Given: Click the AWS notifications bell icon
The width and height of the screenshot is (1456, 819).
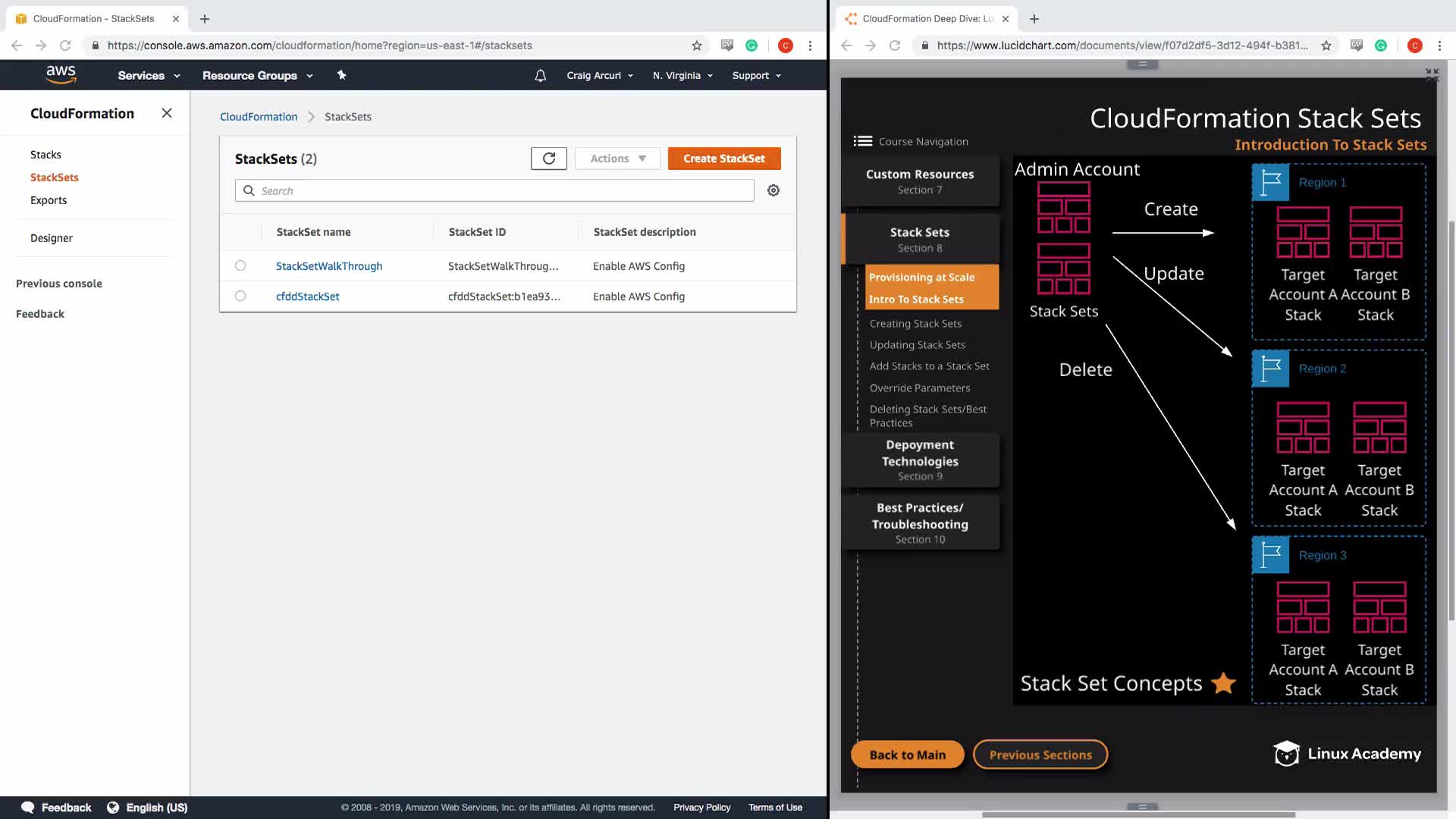Looking at the screenshot, I should [540, 75].
